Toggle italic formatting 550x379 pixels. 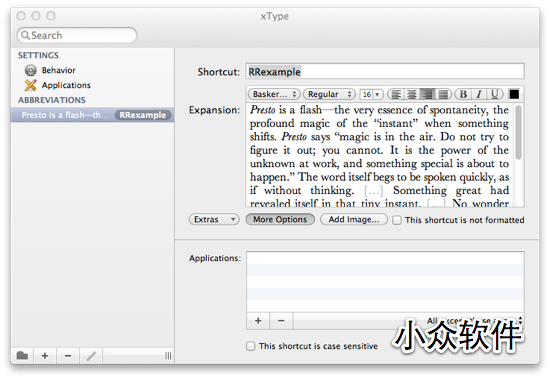click(479, 94)
